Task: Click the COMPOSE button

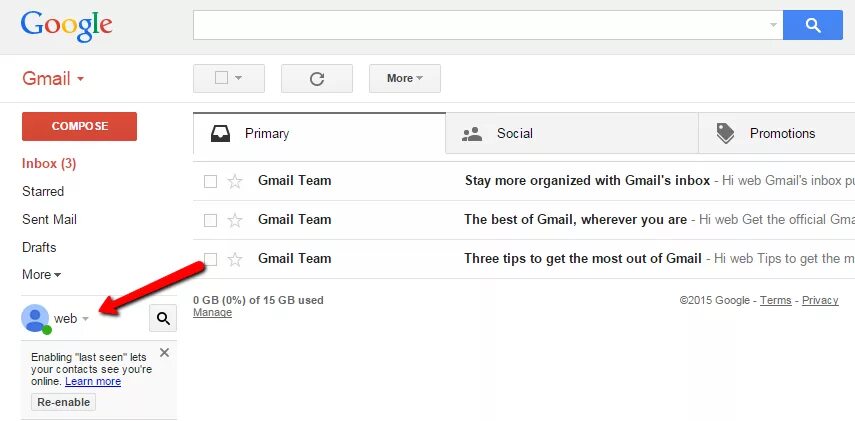Action: pyautogui.click(x=80, y=126)
